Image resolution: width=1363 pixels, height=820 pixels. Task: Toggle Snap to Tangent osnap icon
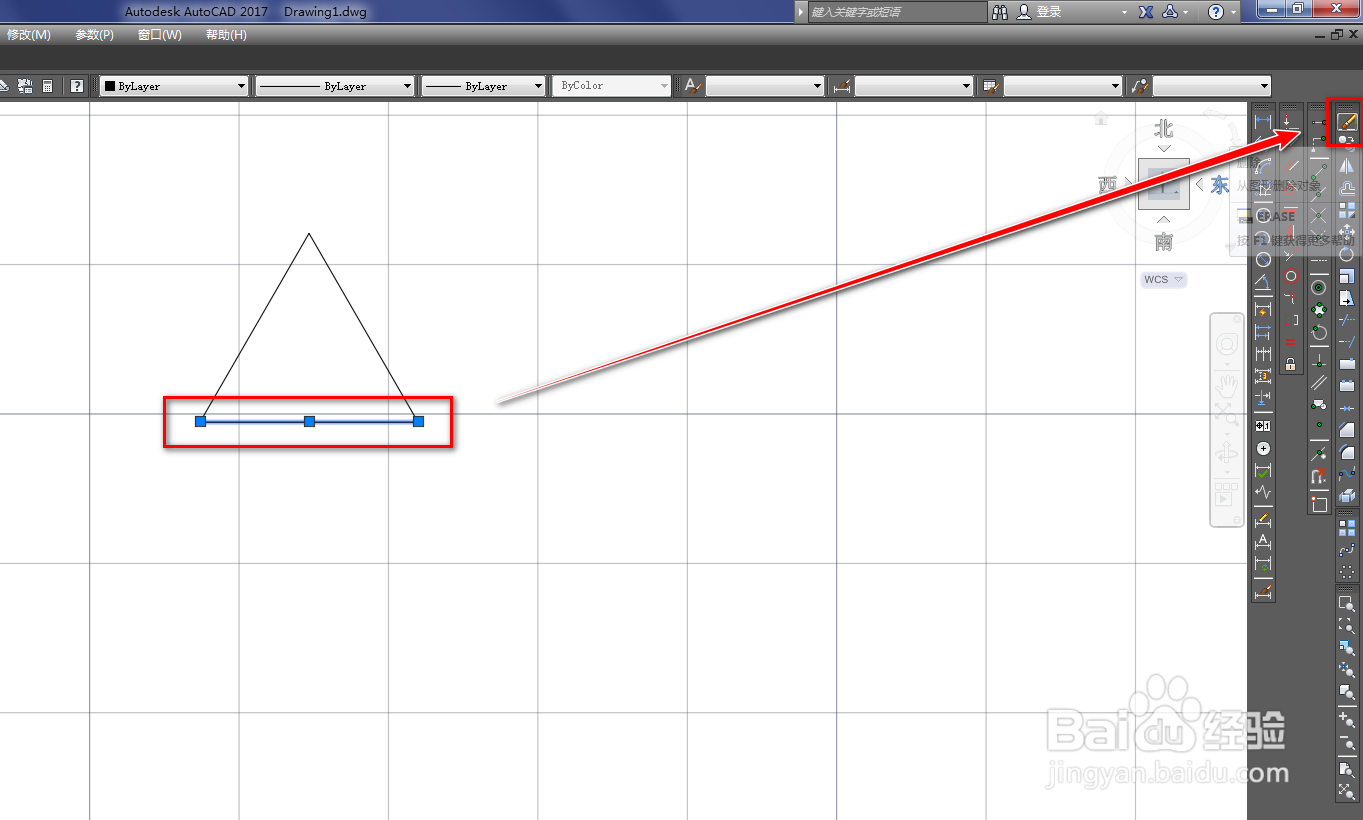(x=1319, y=332)
